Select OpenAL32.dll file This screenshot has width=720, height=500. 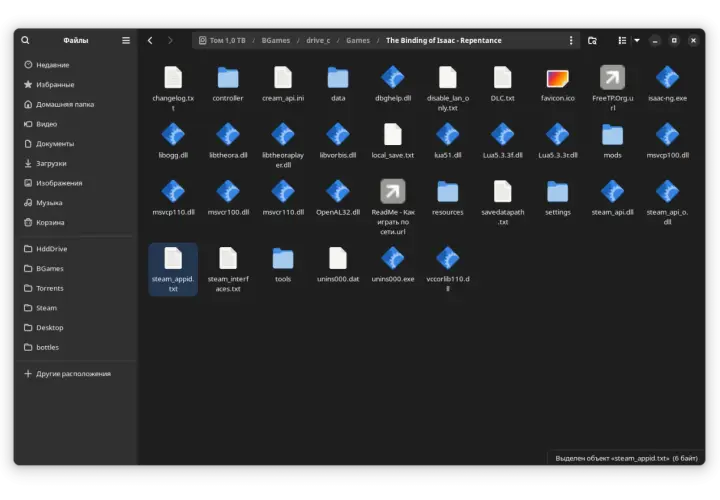(x=338, y=198)
